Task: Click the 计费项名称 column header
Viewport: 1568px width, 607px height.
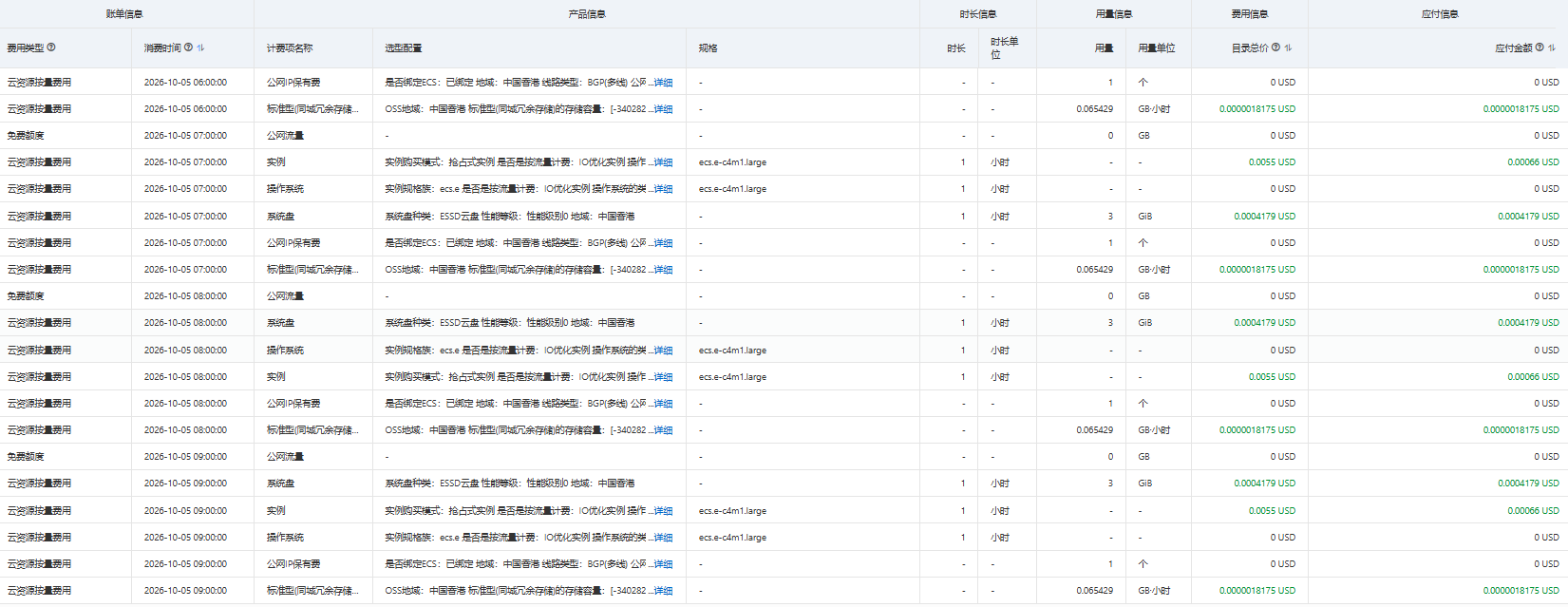Action: [x=290, y=47]
